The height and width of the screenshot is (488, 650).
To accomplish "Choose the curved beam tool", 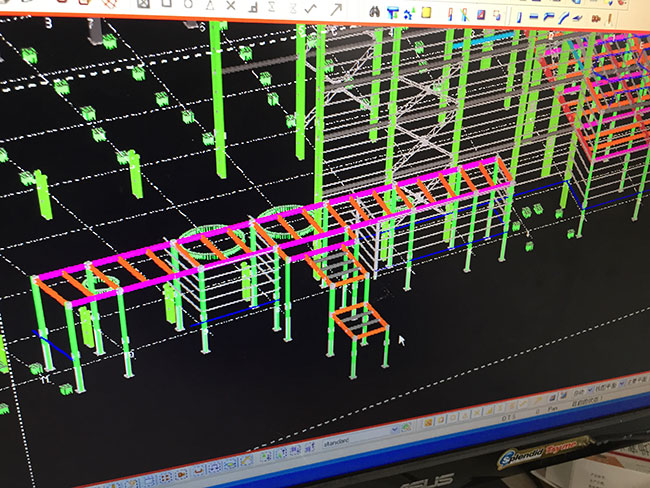I will [564, 17].
